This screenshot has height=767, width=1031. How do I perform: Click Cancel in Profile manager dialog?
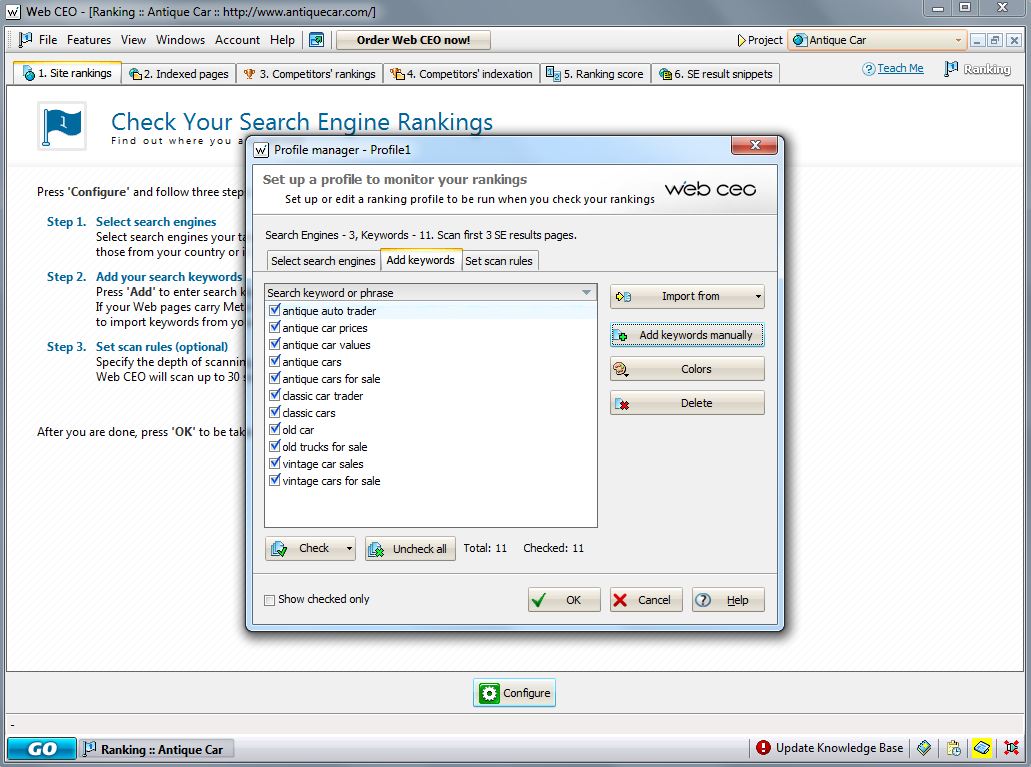point(646,600)
